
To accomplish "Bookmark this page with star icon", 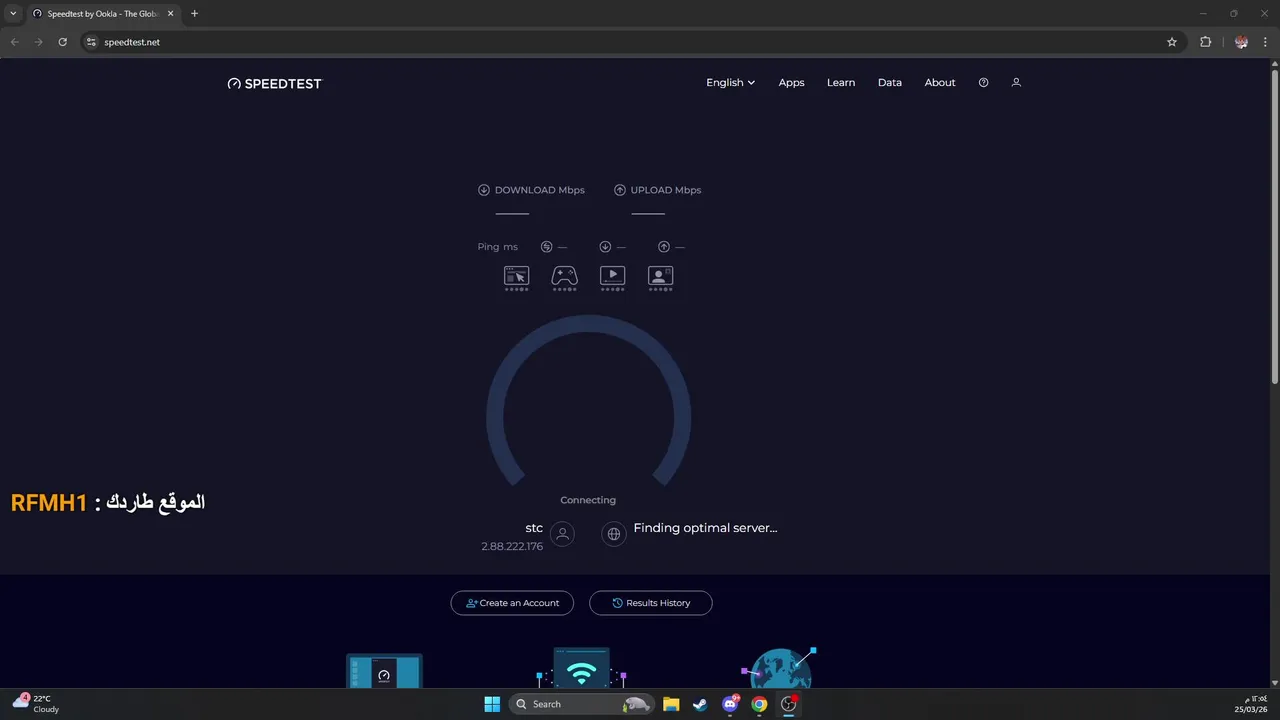I will pos(1172,42).
